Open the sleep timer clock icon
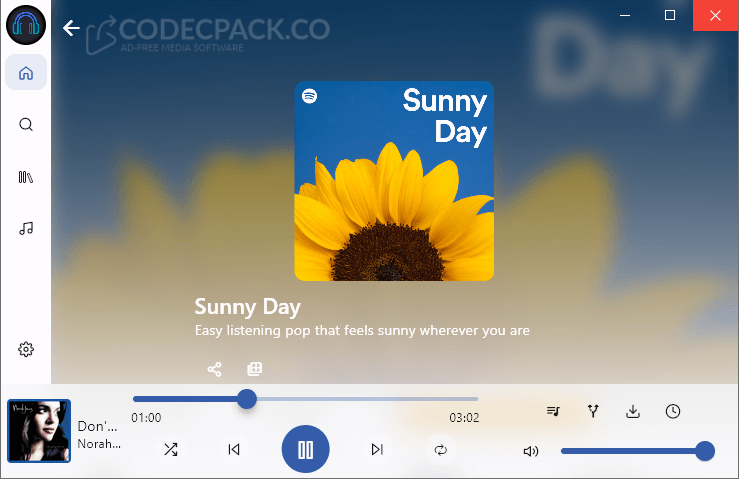 (673, 411)
